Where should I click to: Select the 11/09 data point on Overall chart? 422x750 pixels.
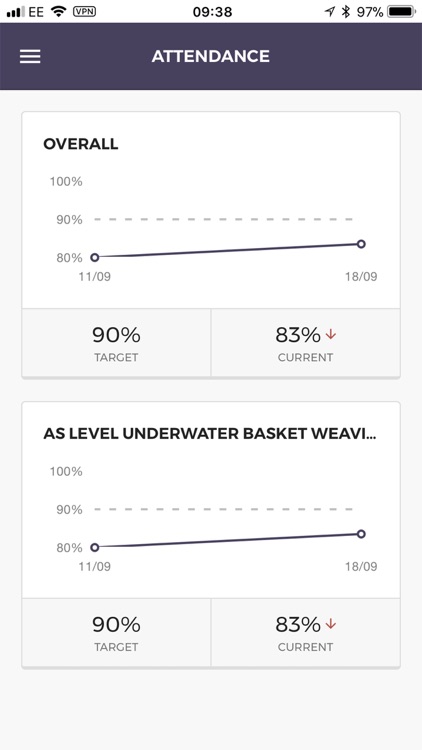point(95,257)
